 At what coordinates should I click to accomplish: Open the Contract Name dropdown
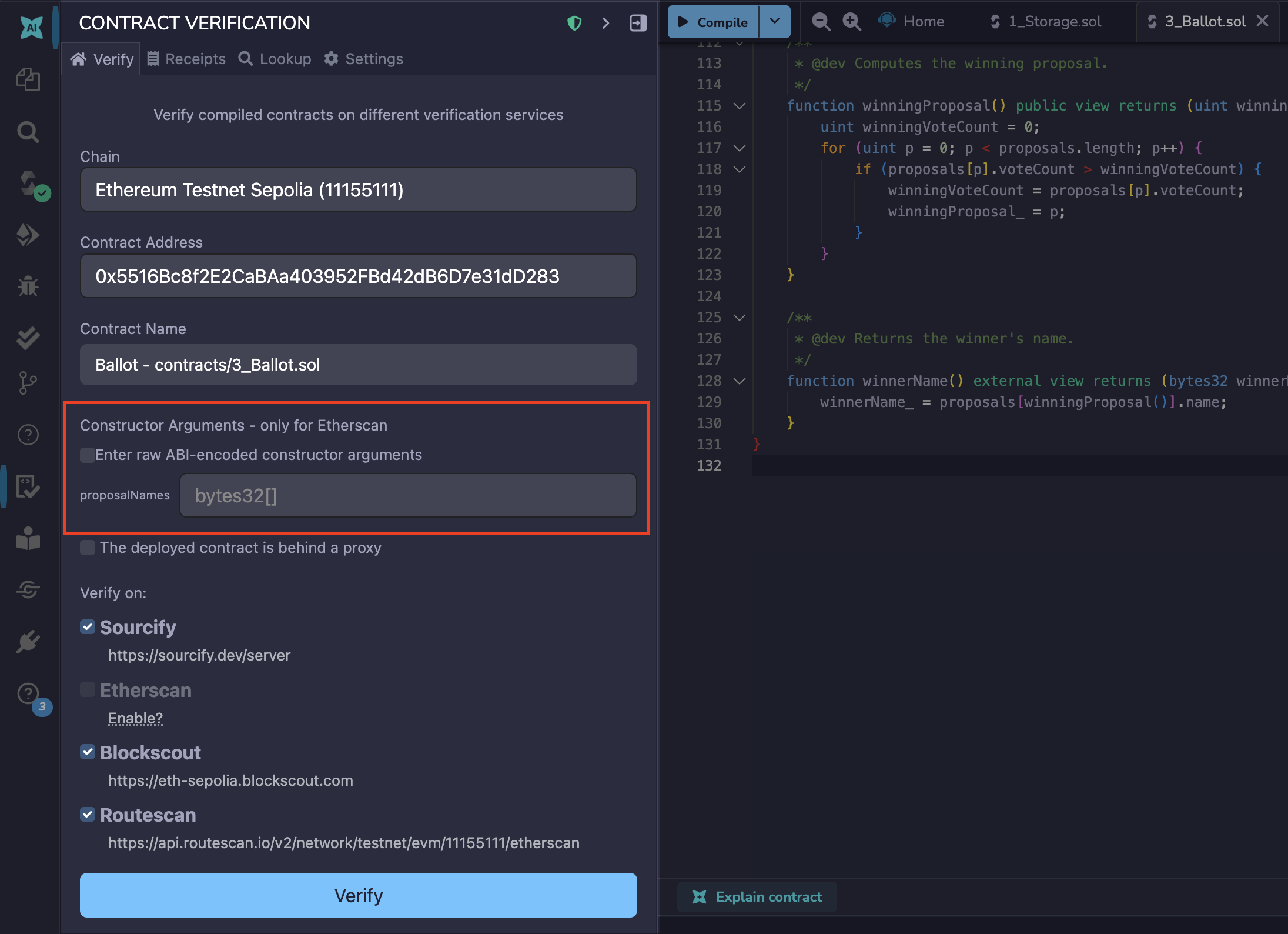[x=358, y=365]
